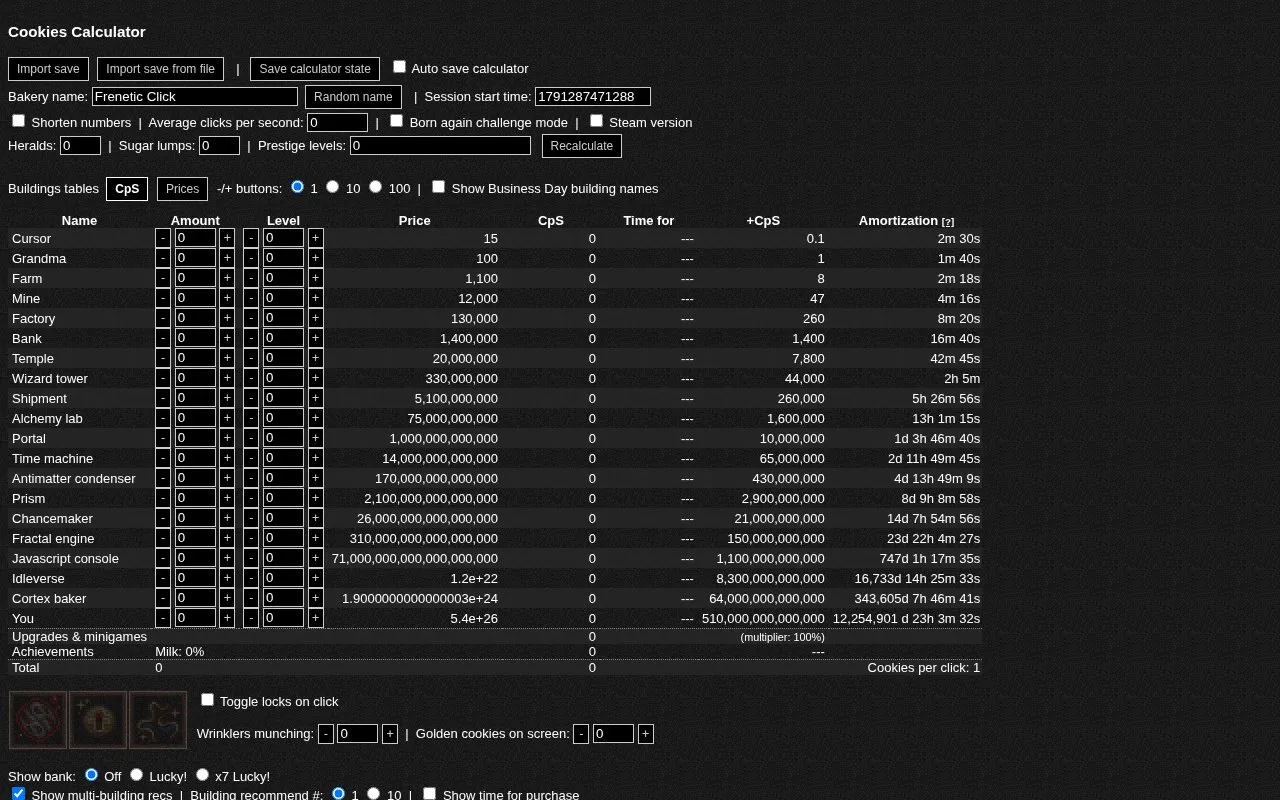Tick the Steam version checkbox
This screenshot has width=1280, height=800.
click(597, 121)
